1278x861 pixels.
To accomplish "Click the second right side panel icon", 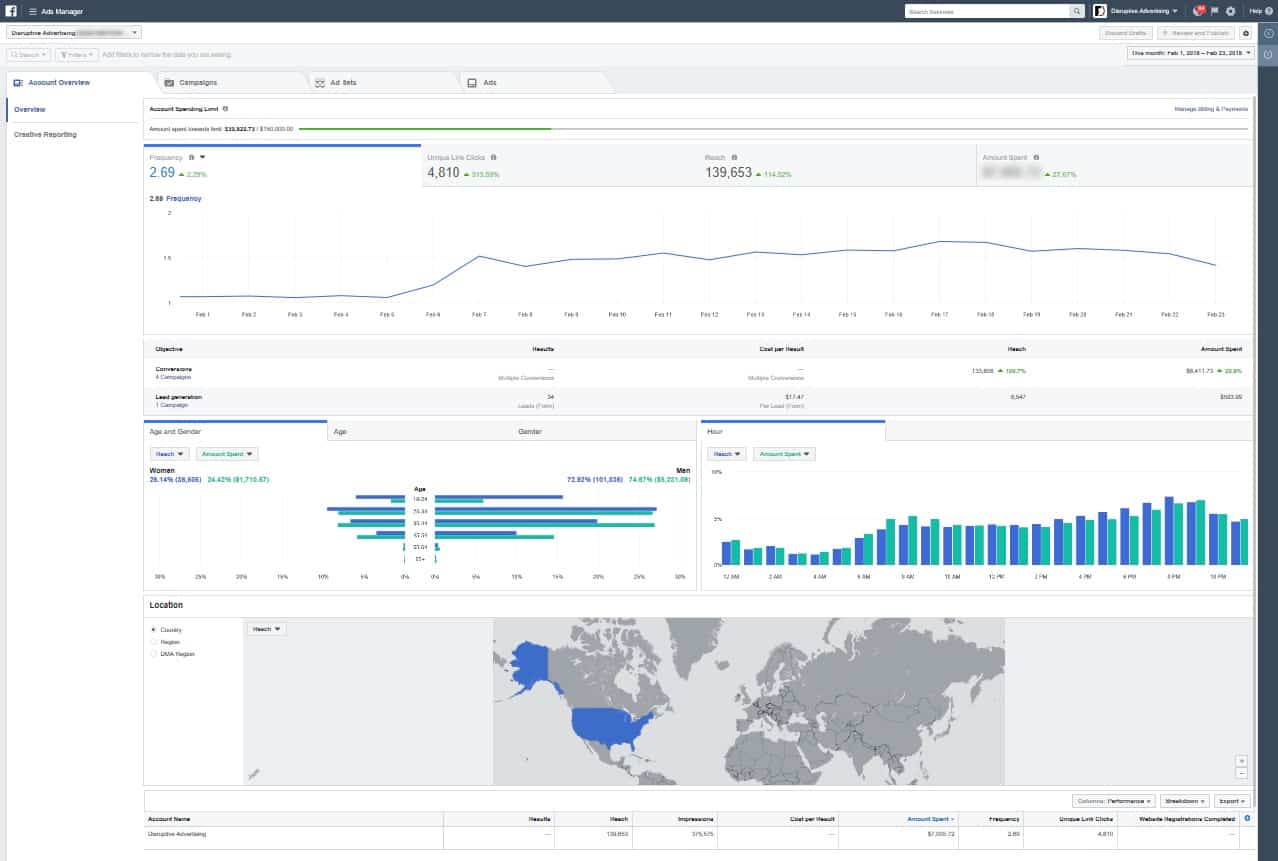I will pos(1268,54).
